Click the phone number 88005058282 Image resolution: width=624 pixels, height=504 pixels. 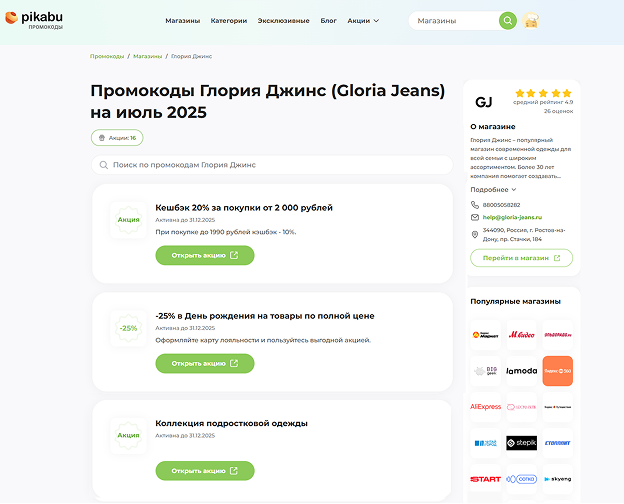pyautogui.click(x=501, y=205)
